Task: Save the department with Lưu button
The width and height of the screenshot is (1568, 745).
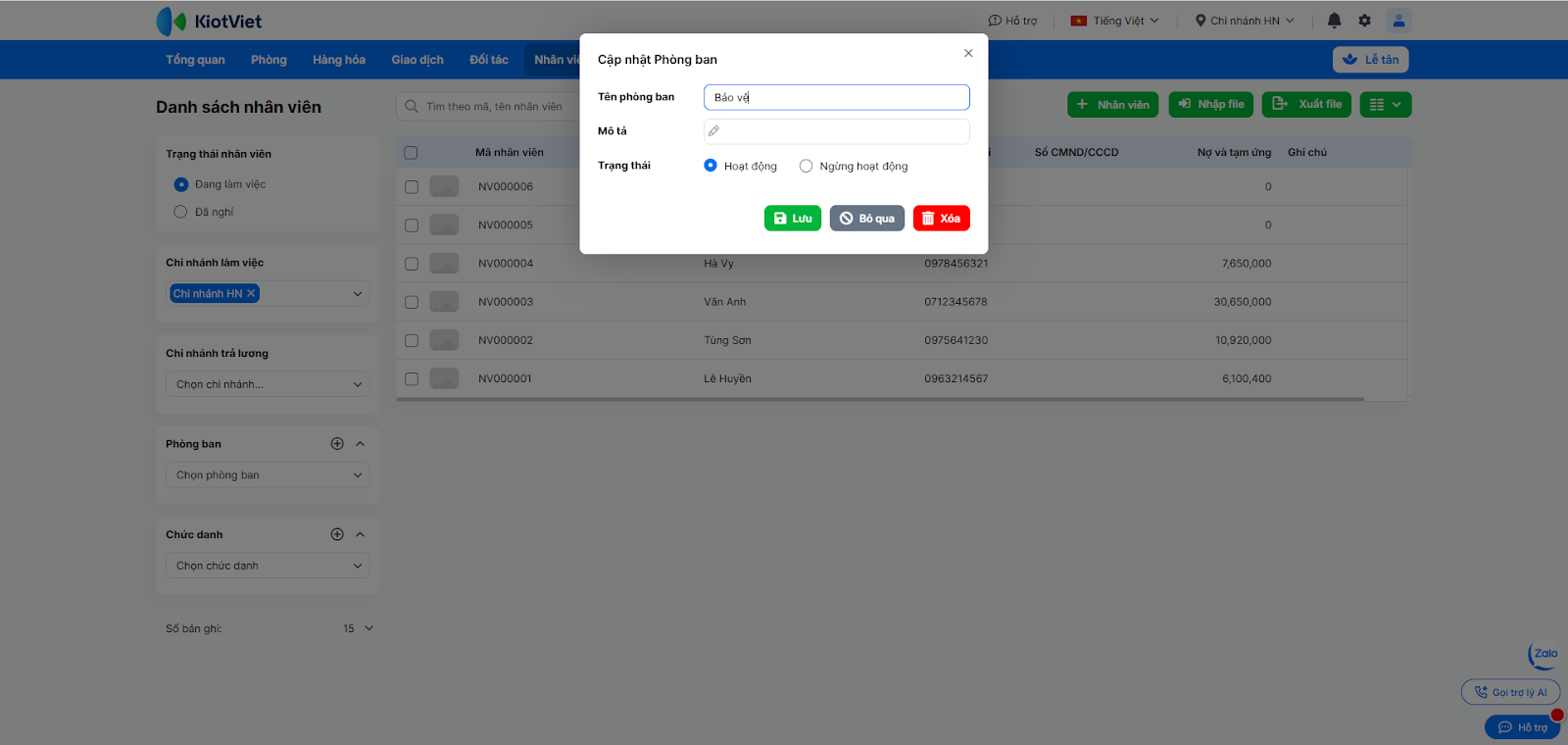Action: [x=793, y=219]
